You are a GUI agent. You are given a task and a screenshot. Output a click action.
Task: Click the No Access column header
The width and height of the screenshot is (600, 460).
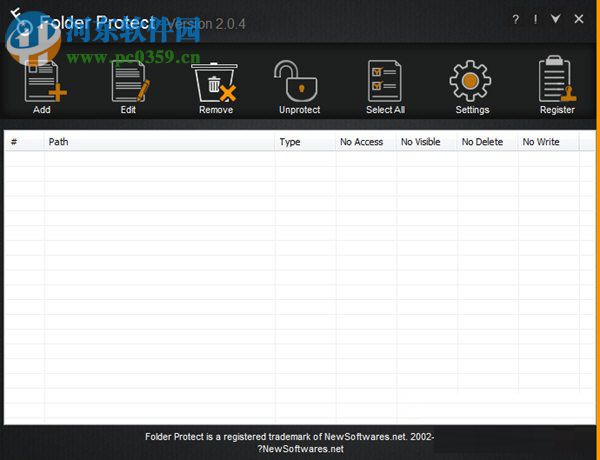click(366, 142)
